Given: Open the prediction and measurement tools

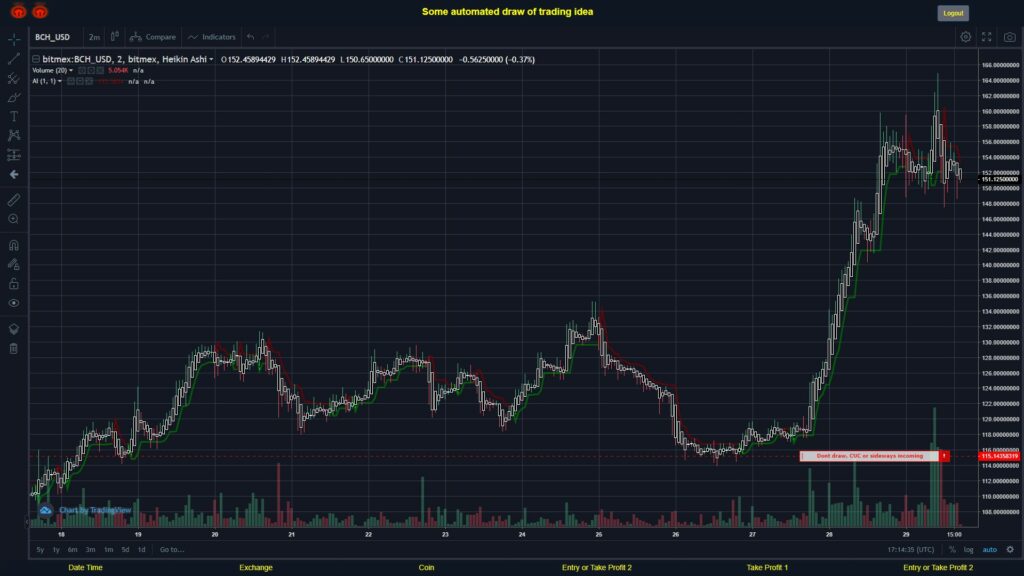Looking at the screenshot, I should (14, 155).
